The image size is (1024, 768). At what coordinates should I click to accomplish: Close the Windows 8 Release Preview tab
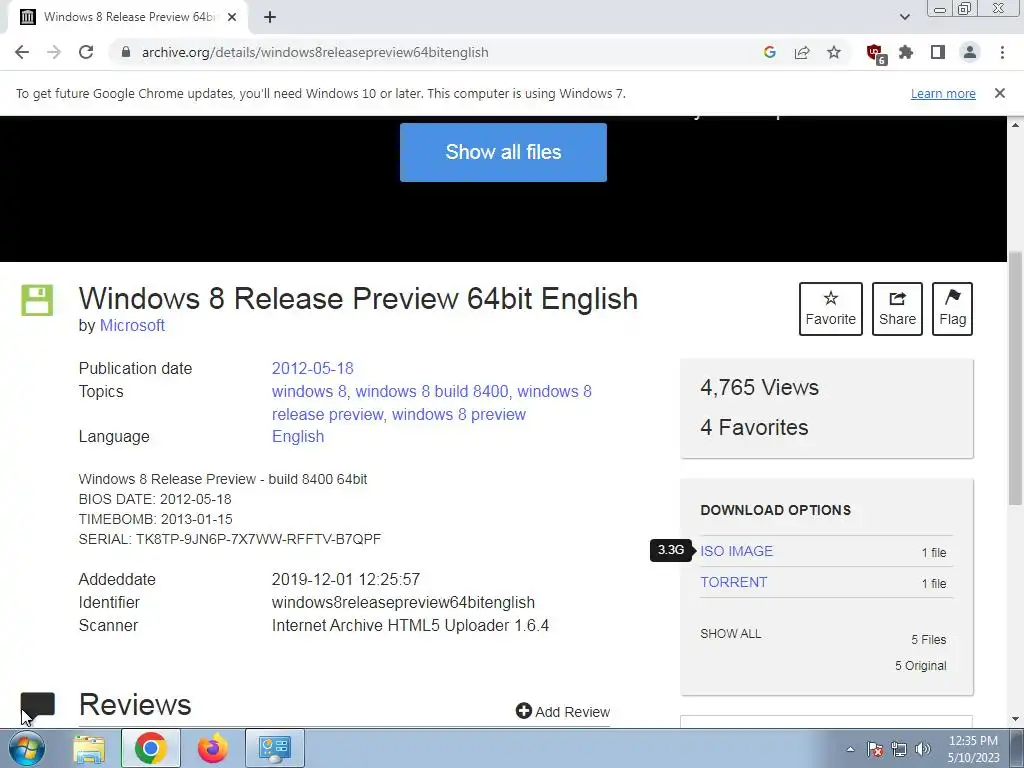[232, 17]
